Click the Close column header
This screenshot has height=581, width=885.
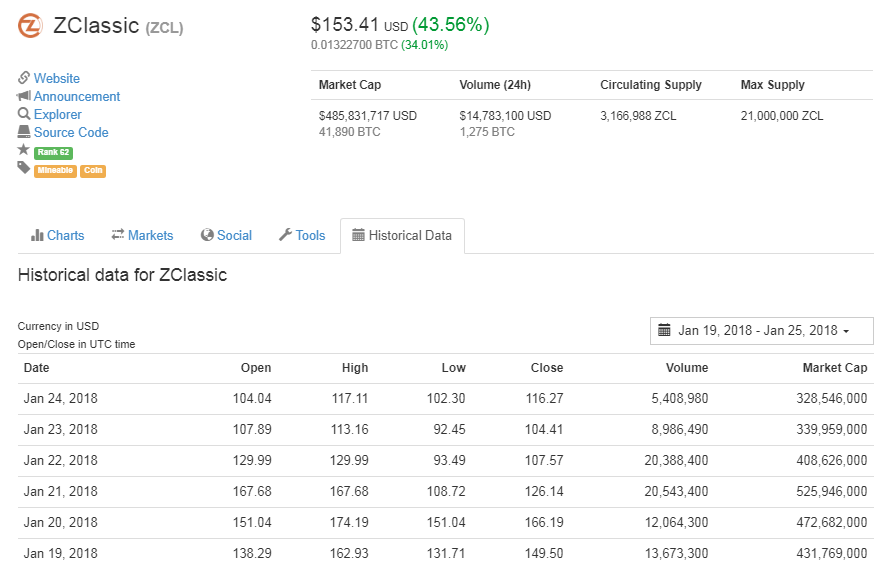tap(547, 368)
